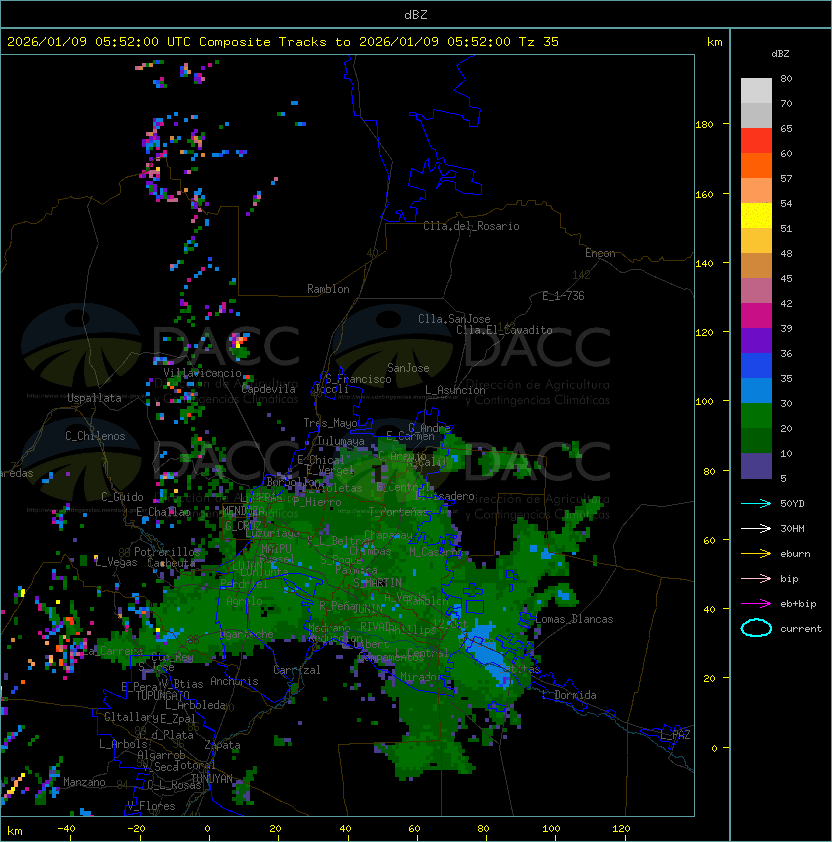Click the composite tracks timestamp header
832x842 pixels.
283,42
